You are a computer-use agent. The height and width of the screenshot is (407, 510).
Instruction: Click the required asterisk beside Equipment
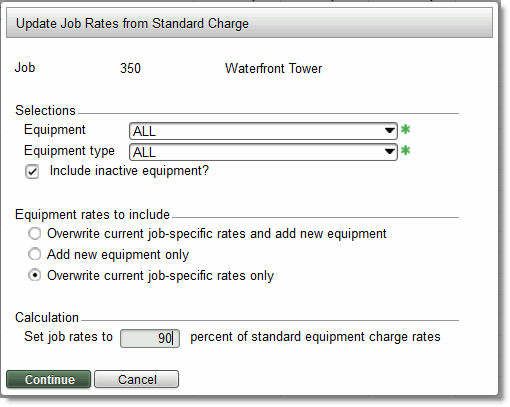(405, 129)
